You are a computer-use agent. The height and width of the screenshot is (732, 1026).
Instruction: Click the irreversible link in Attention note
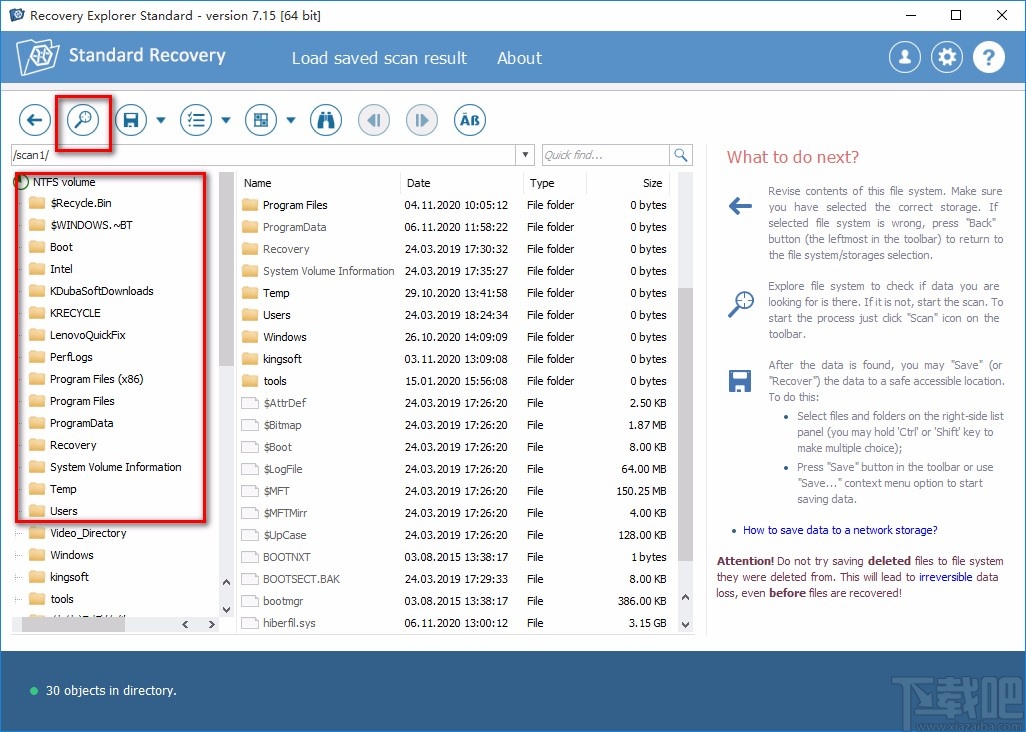click(x=946, y=577)
